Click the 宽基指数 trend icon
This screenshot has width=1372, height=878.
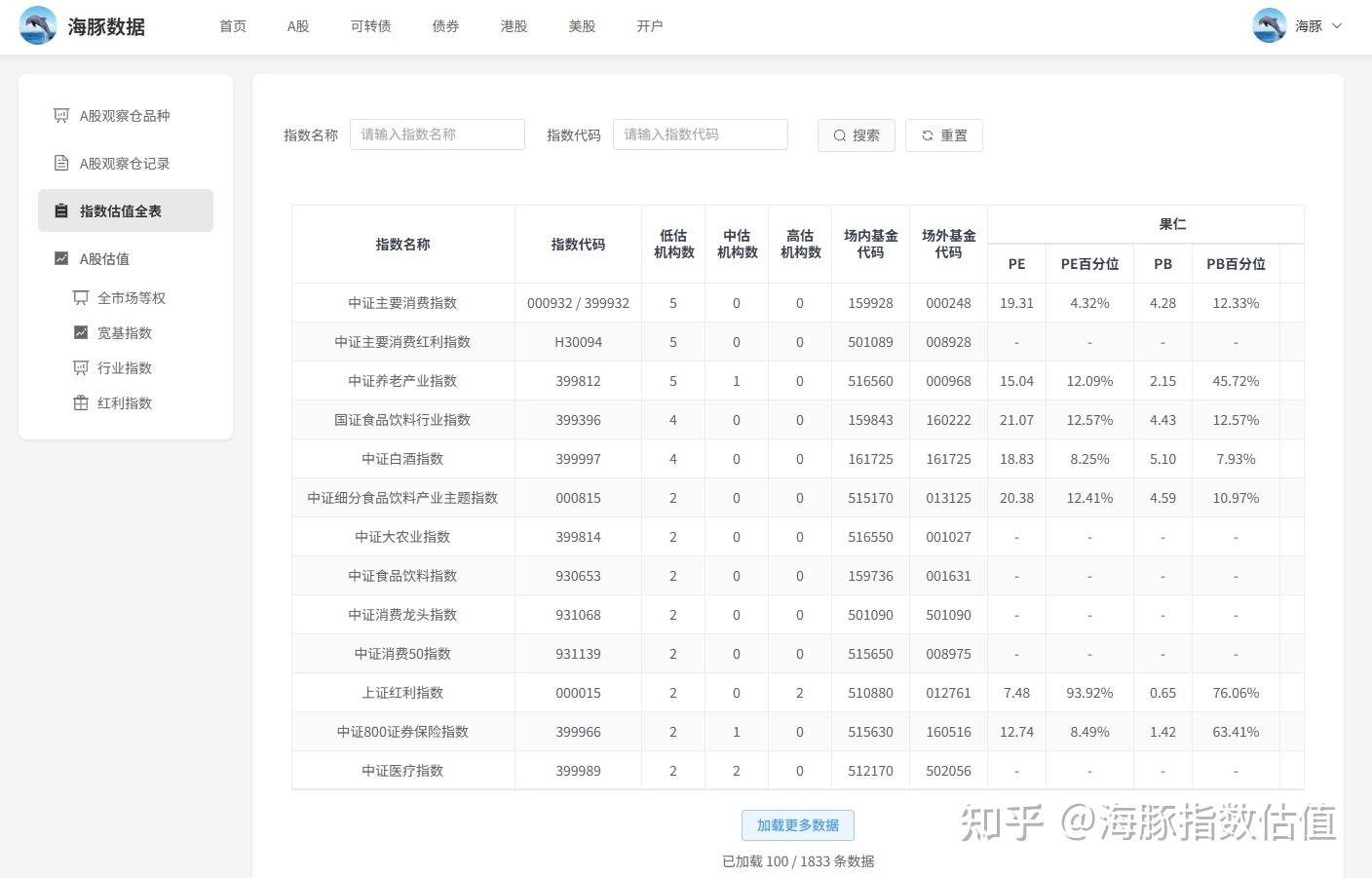79,332
